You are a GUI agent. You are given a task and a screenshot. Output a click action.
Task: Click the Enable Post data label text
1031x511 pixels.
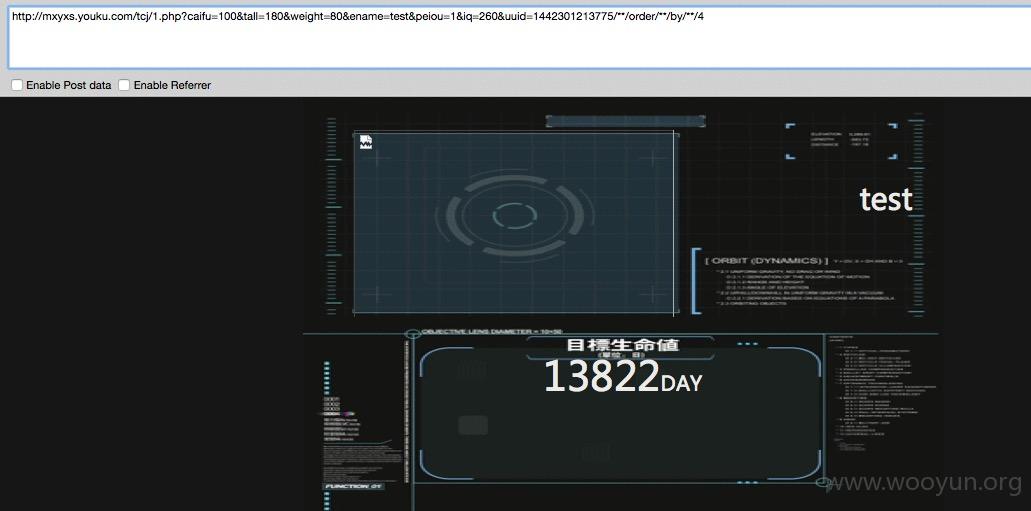coord(69,85)
